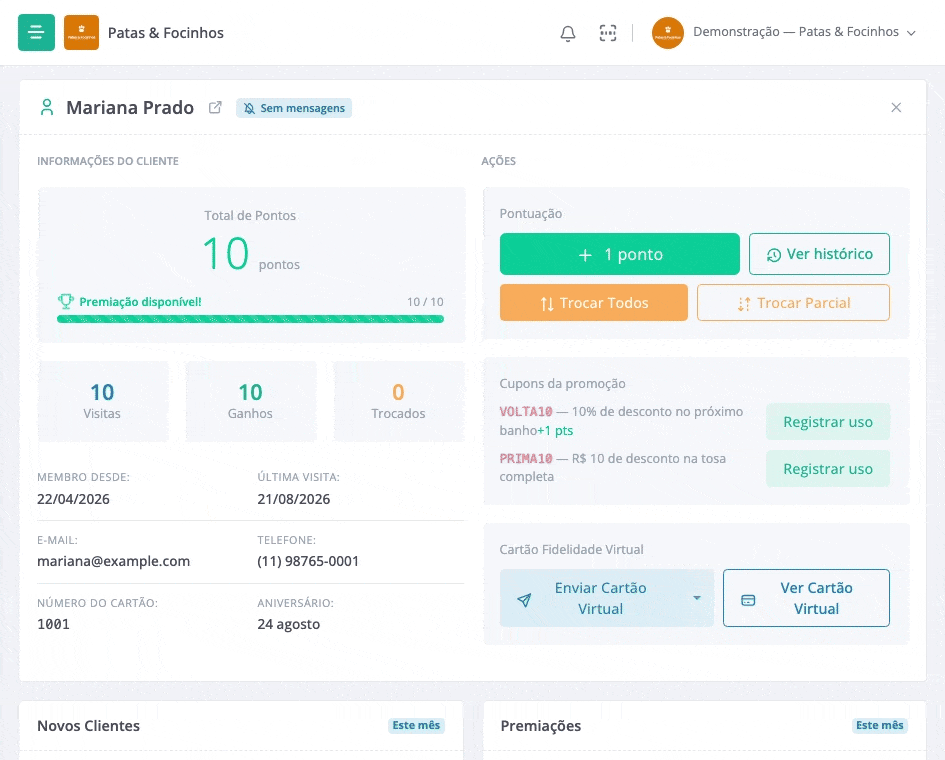This screenshot has height=760, width=945.
Task: Click the swap arrows icon on Trocar Parcial
Action: pos(744,304)
